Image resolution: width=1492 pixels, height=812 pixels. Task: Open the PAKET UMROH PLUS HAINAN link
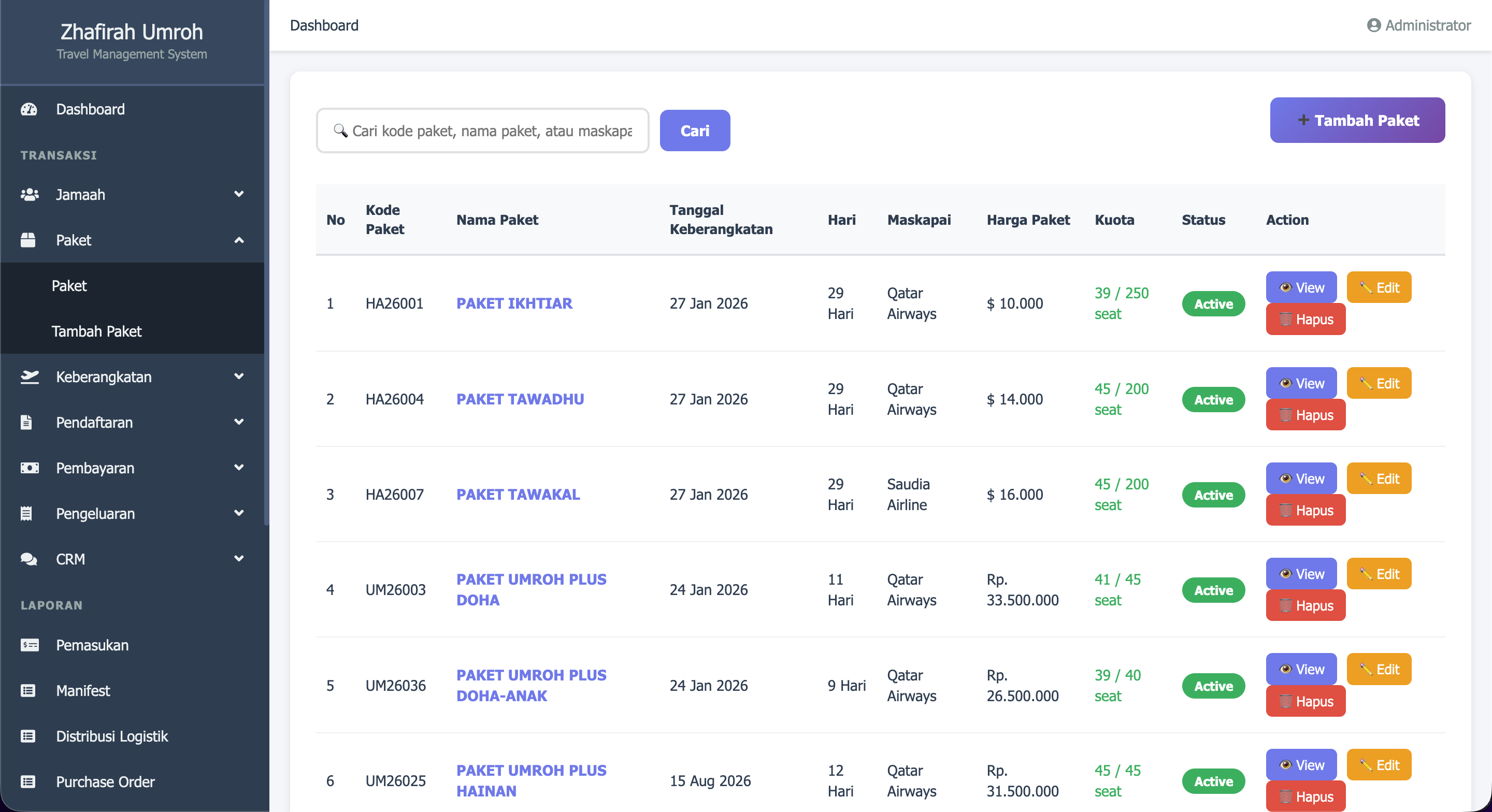point(531,781)
